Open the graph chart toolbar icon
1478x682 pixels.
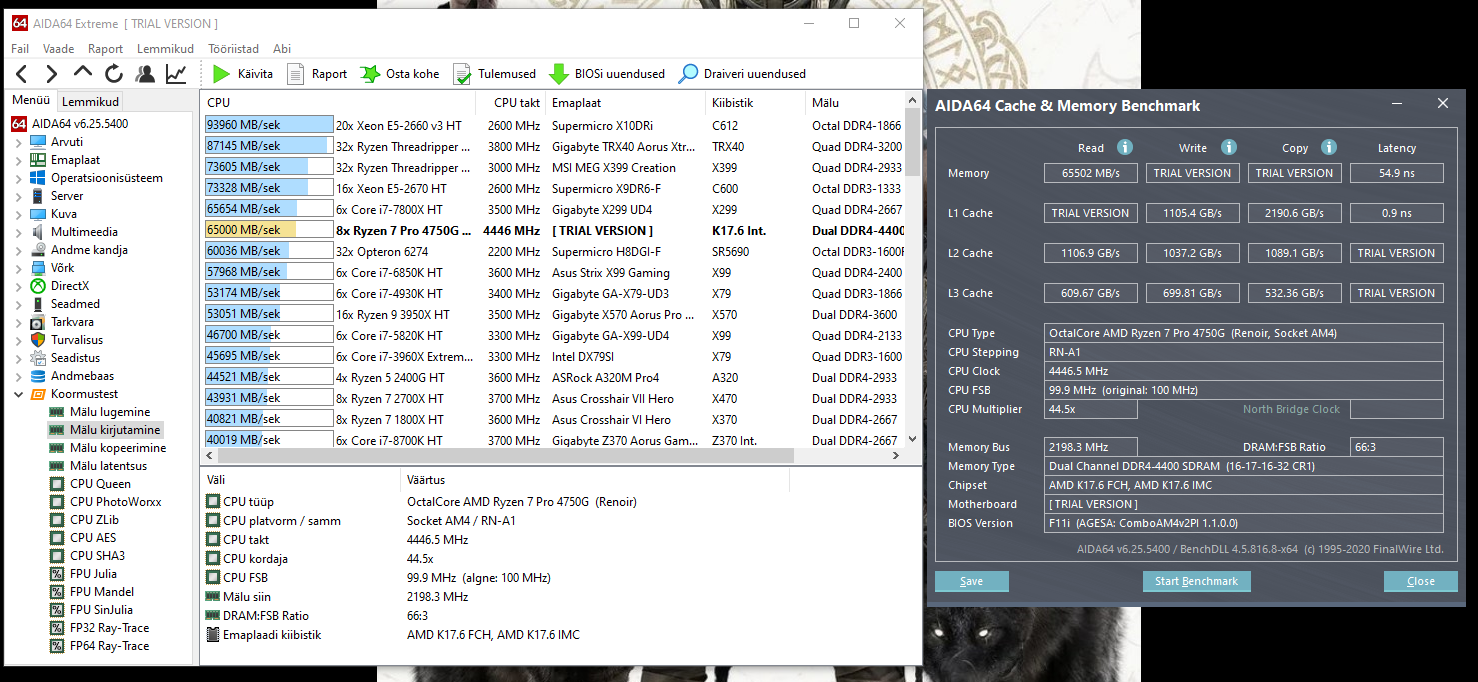click(x=176, y=73)
